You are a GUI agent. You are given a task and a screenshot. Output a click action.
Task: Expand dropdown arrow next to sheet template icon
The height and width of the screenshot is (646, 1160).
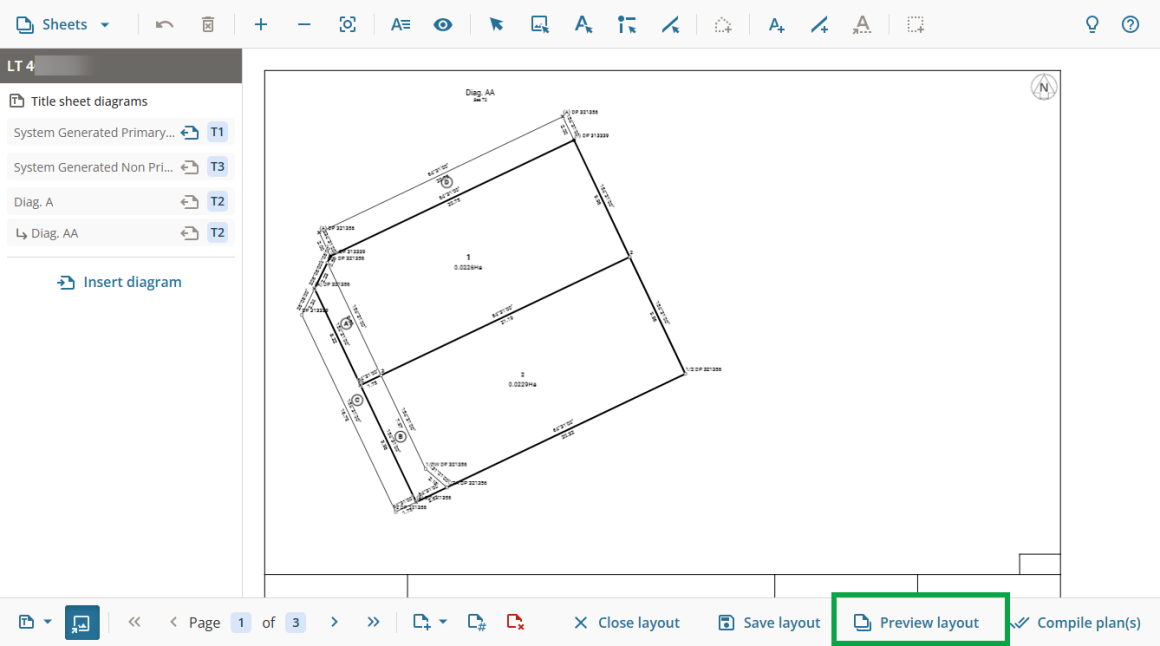click(x=47, y=622)
